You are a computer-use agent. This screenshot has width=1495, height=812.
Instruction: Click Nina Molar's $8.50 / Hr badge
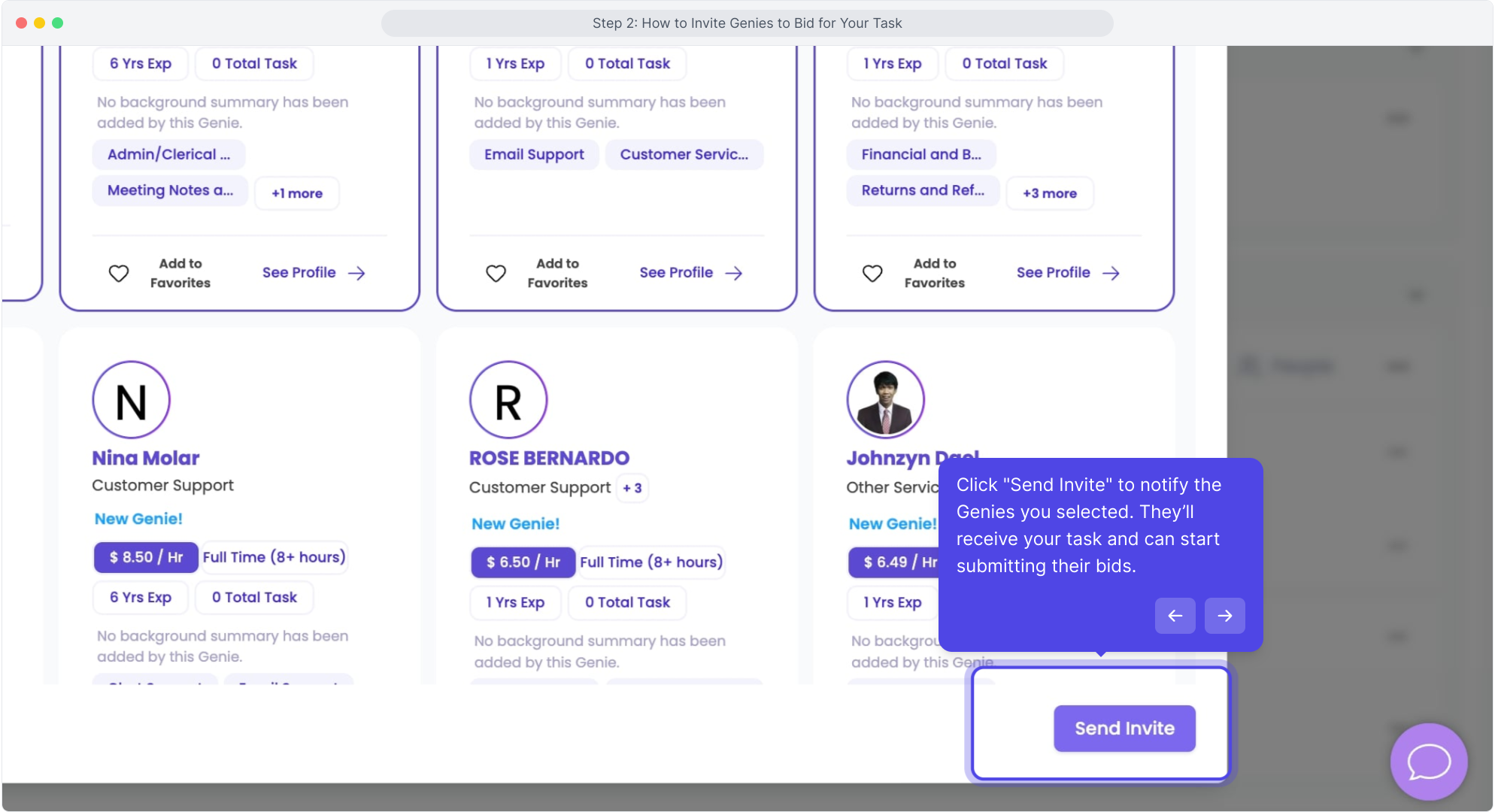[146, 557]
